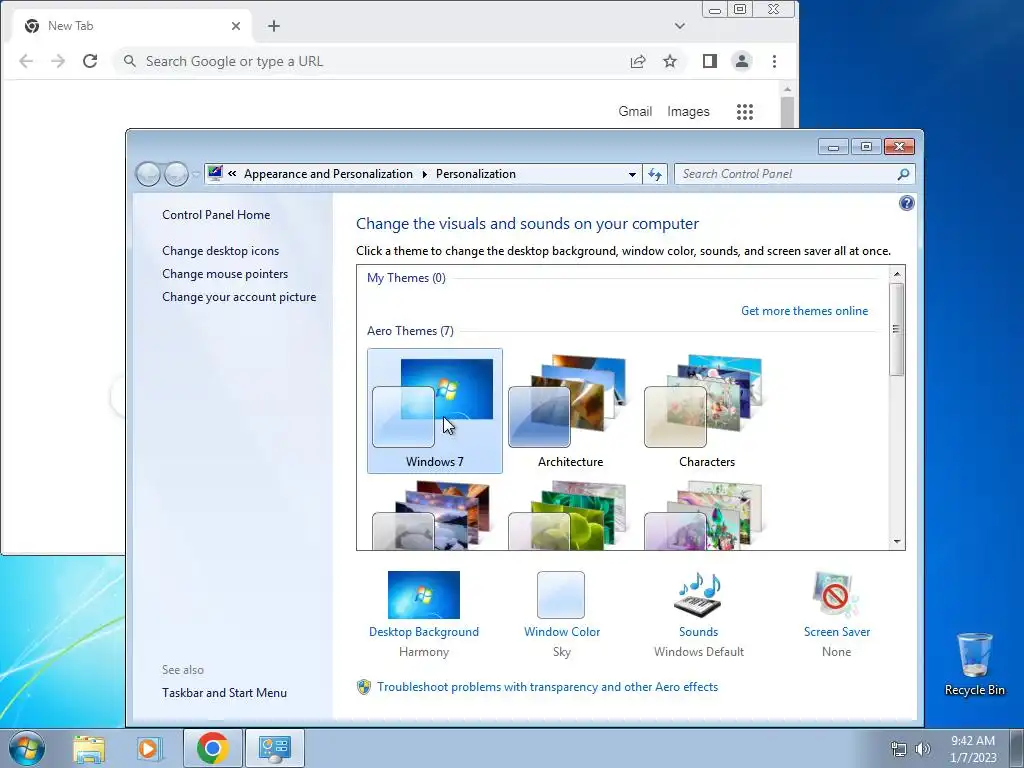Select the Recycle Bin desktop icon
The height and width of the screenshot is (768, 1024).
tap(974, 664)
